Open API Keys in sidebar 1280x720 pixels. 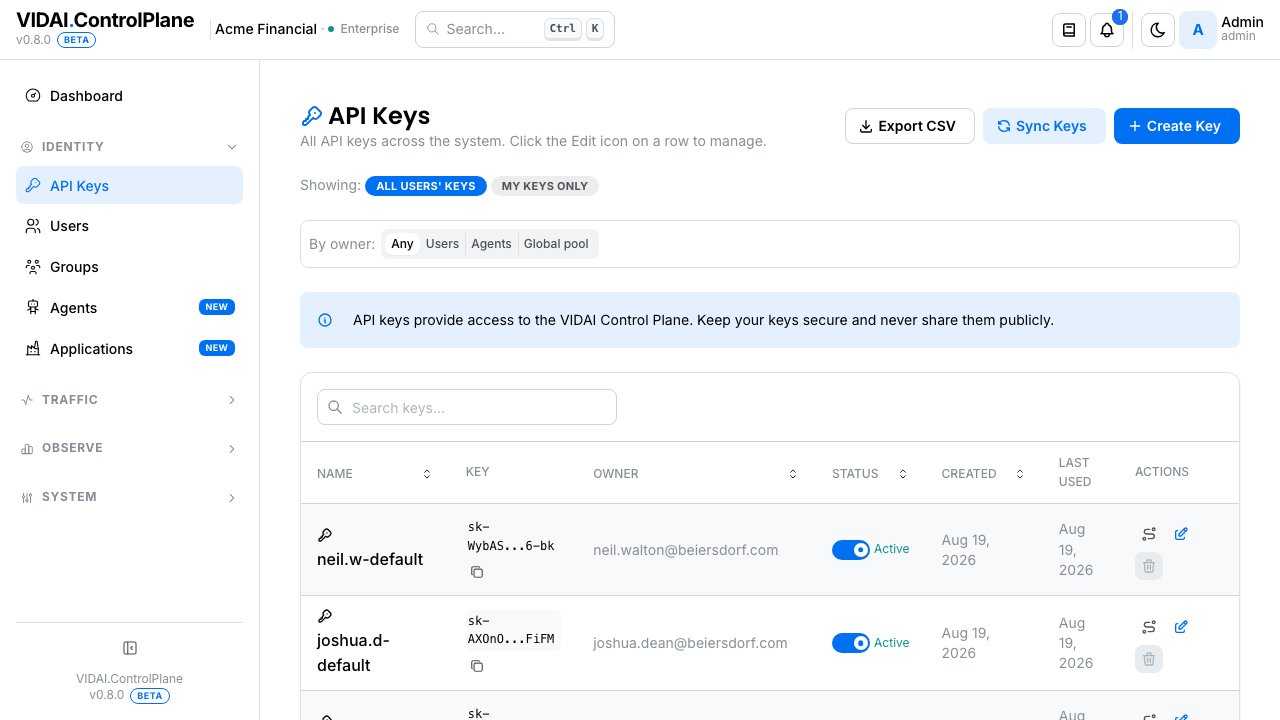129,185
